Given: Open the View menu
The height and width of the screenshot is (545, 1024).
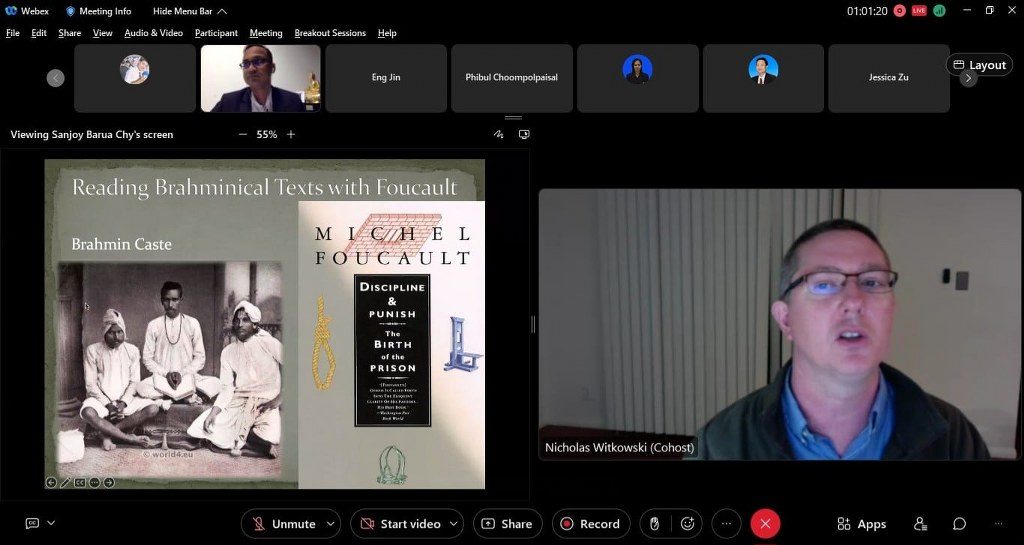Looking at the screenshot, I should (103, 33).
